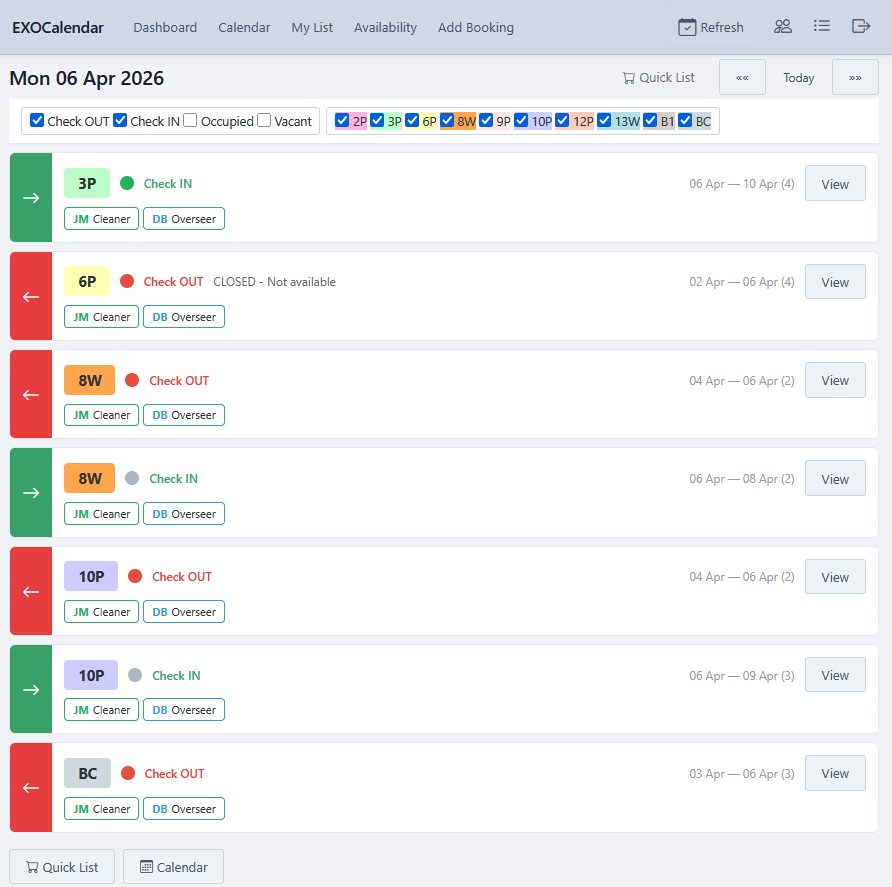This screenshot has width=892, height=887.
Task: Enable the Occupied filter checkbox
Action: click(192, 120)
